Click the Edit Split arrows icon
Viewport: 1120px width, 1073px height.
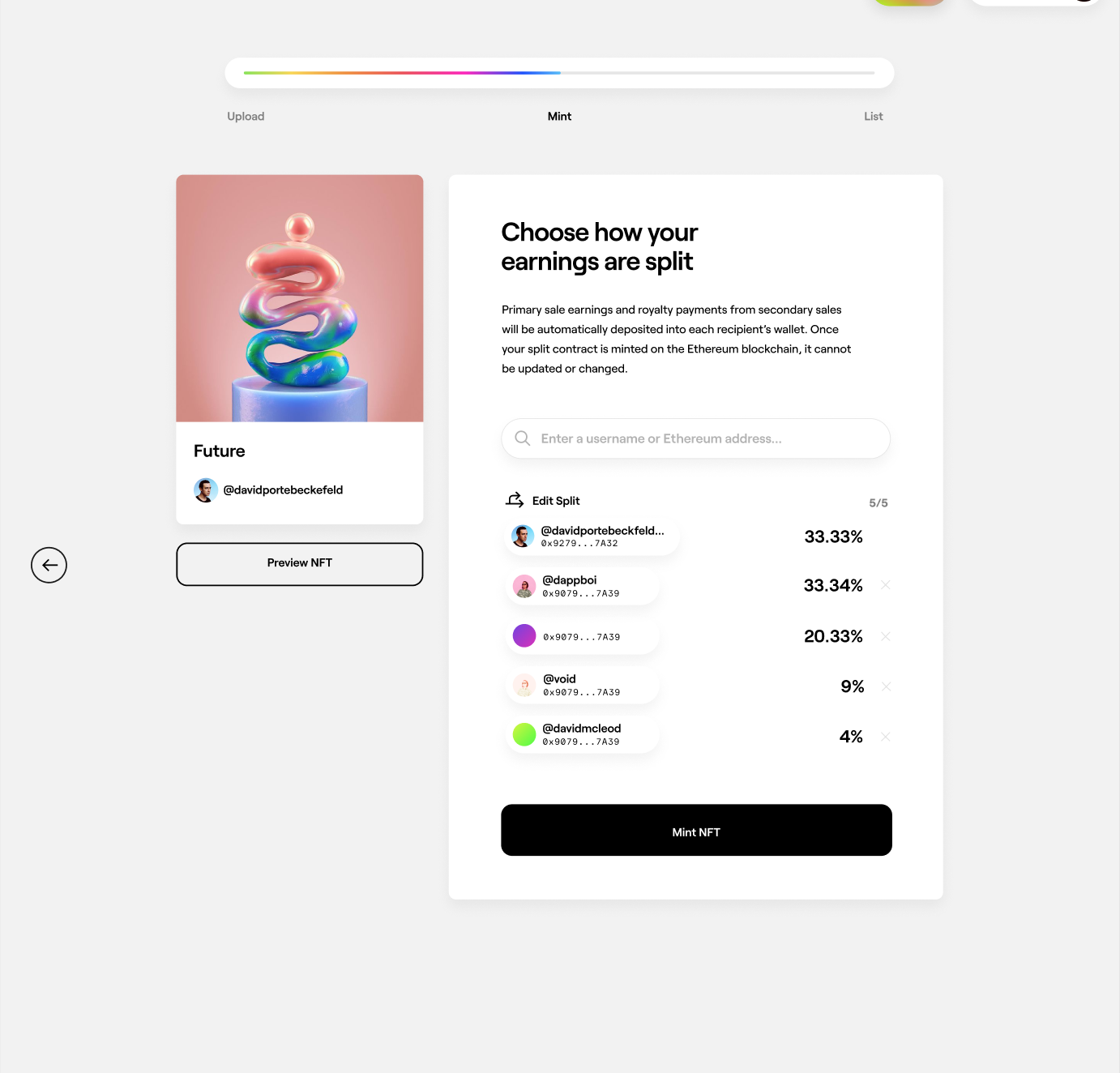tap(515, 500)
